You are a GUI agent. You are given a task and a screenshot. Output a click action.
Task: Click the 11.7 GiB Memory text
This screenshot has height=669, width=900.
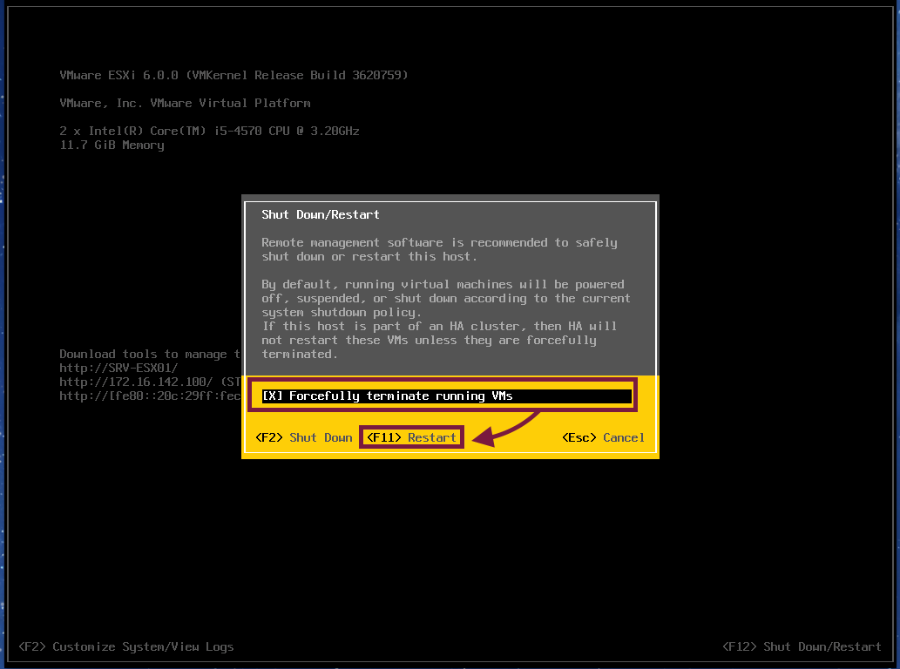112,145
